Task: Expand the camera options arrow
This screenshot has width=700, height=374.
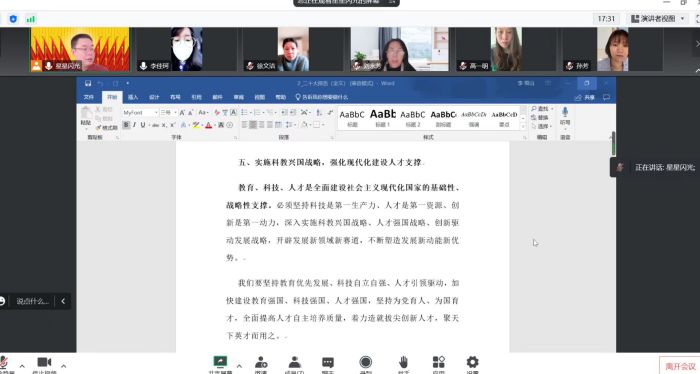Action: pos(63,366)
